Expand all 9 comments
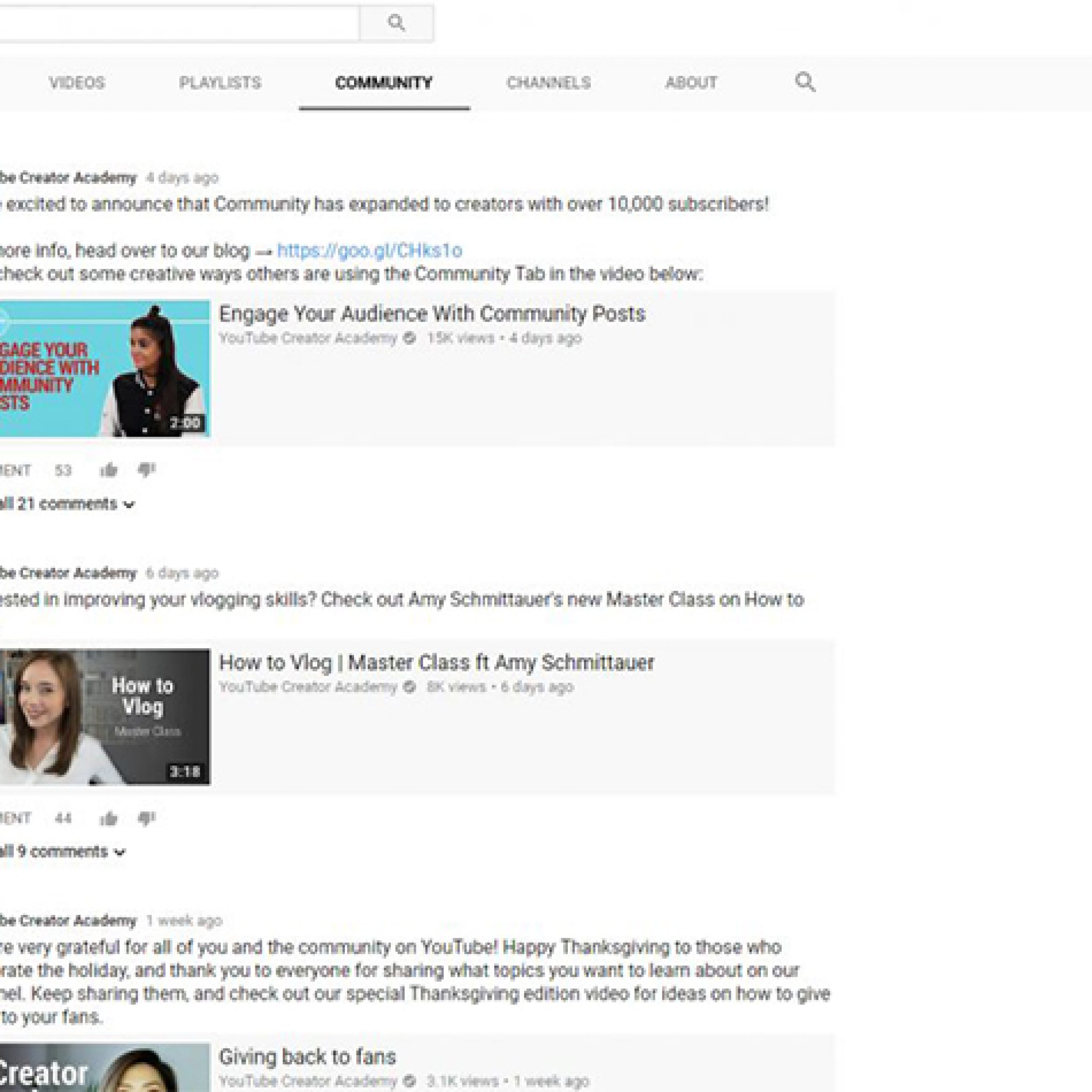 (62, 851)
